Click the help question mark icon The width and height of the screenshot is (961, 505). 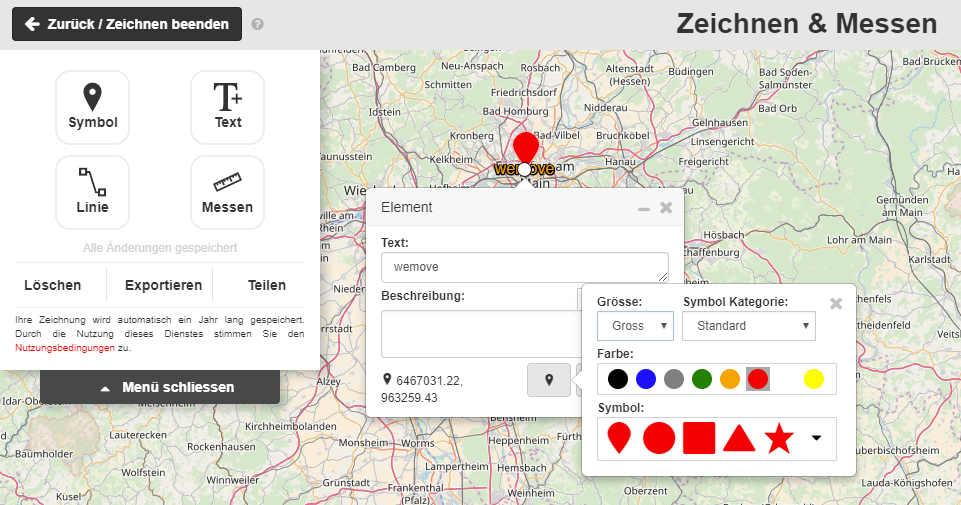pyautogui.click(x=258, y=24)
